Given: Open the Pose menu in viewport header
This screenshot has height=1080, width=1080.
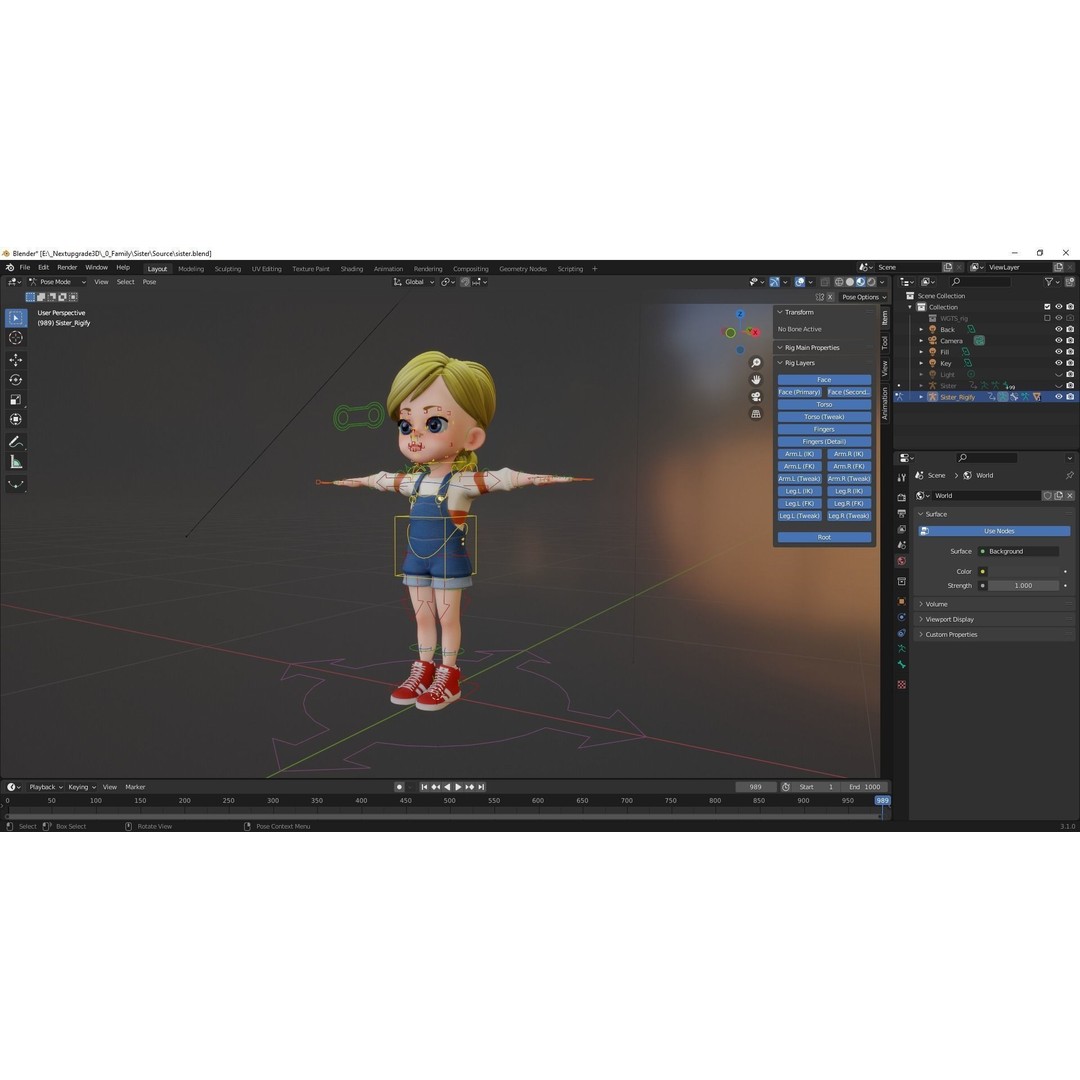Looking at the screenshot, I should pyautogui.click(x=149, y=282).
